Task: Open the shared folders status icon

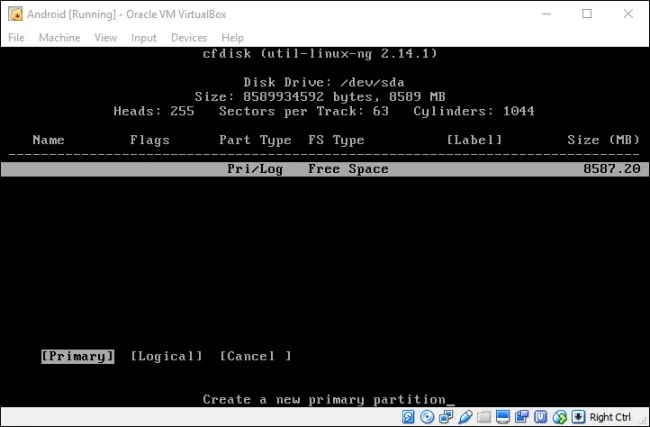Action: 484,417
